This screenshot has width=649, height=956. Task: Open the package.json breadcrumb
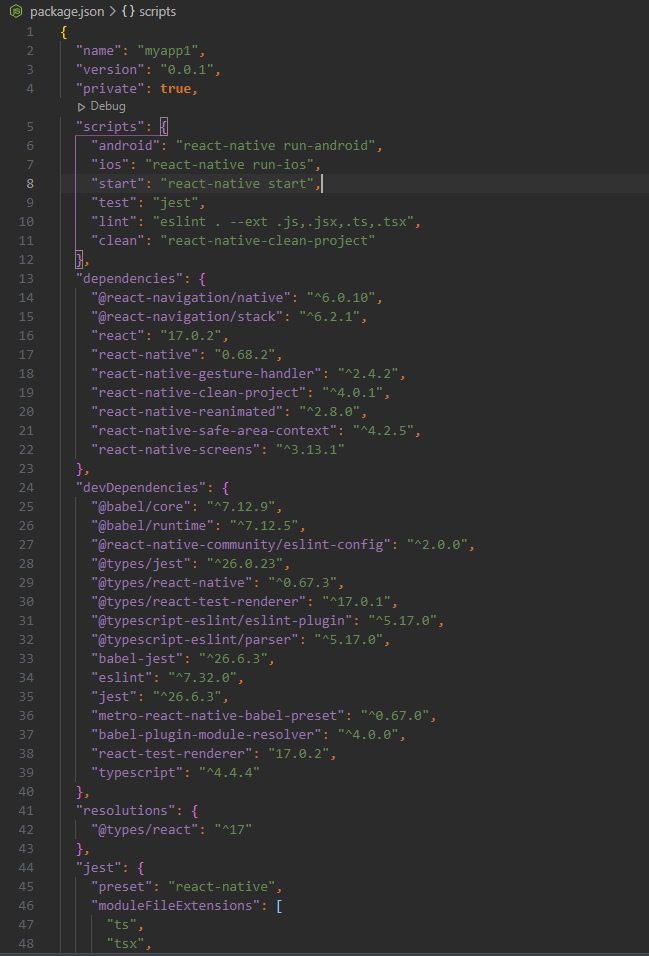coord(66,12)
